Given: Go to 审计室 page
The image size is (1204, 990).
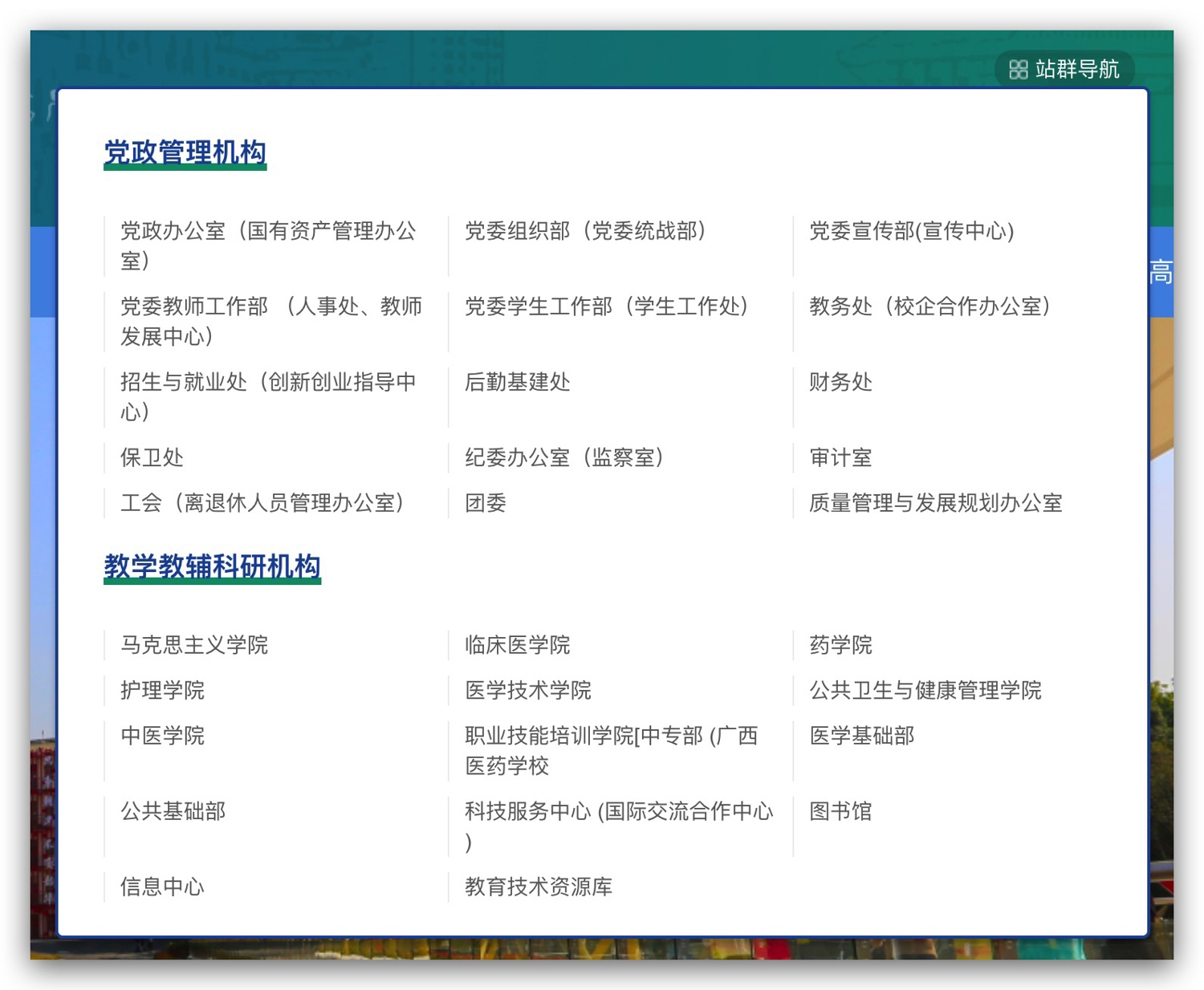Looking at the screenshot, I should (840, 457).
